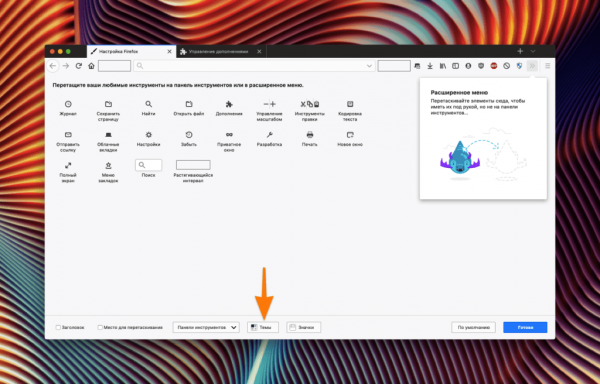Select the Новое окно icon
This screenshot has width=600, height=384.
tap(350, 135)
